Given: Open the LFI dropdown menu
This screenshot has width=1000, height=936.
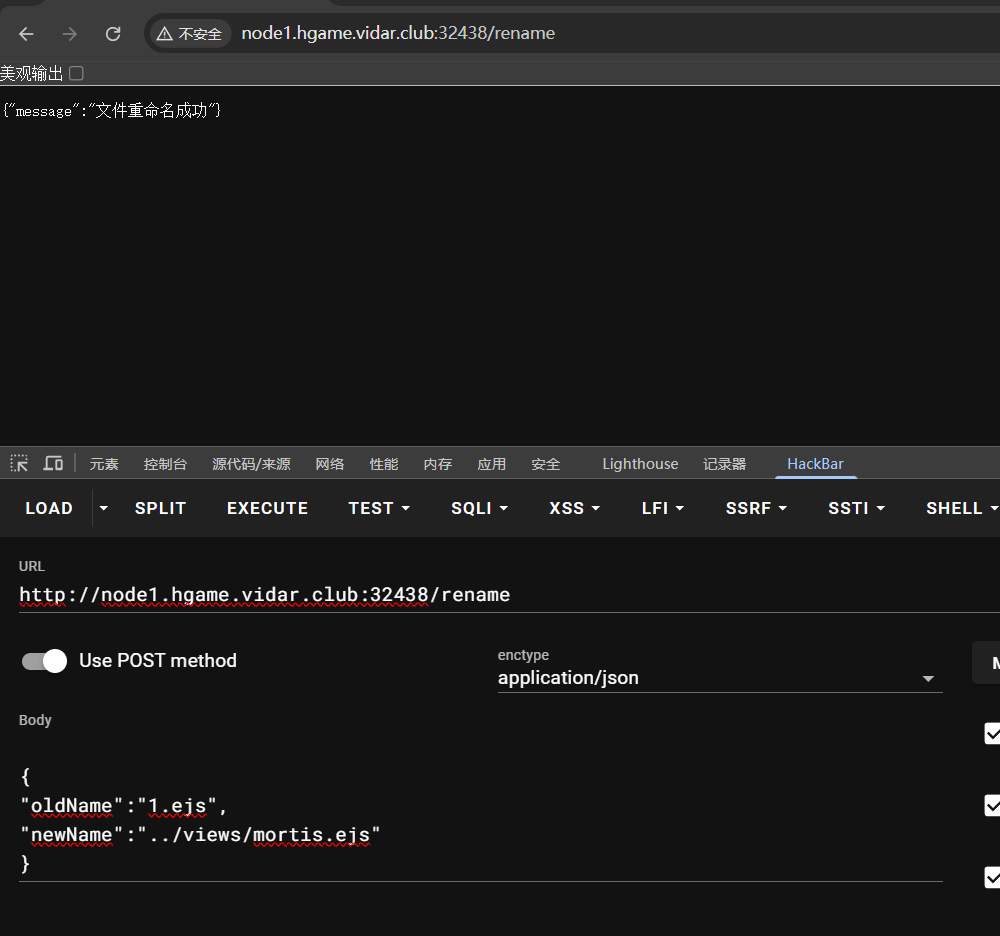Looking at the screenshot, I should point(662,508).
